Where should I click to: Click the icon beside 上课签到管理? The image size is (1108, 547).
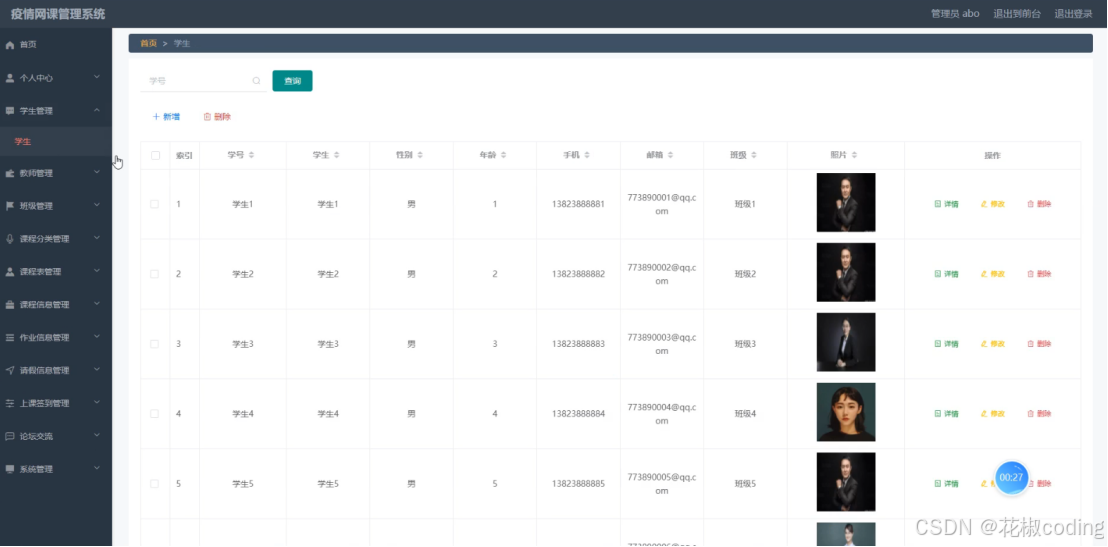coord(10,404)
